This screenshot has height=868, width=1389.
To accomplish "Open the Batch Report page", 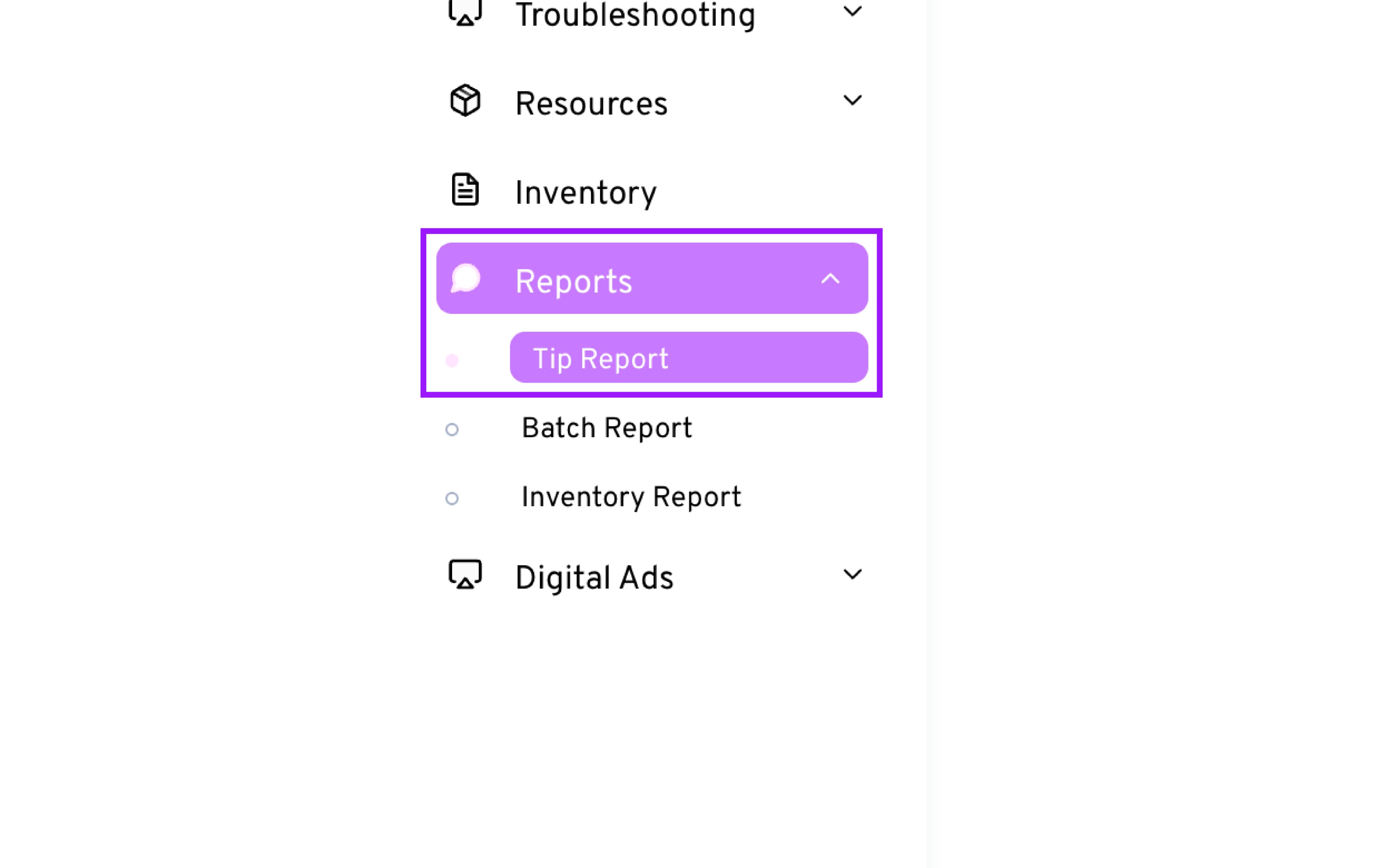I will (x=607, y=428).
